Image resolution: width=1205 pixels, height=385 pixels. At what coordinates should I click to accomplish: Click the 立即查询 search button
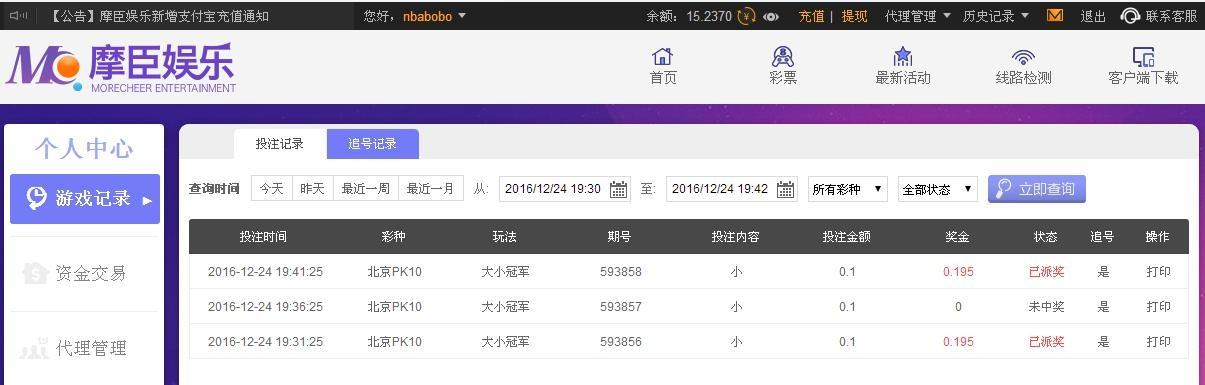click(x=1036, y=189)
